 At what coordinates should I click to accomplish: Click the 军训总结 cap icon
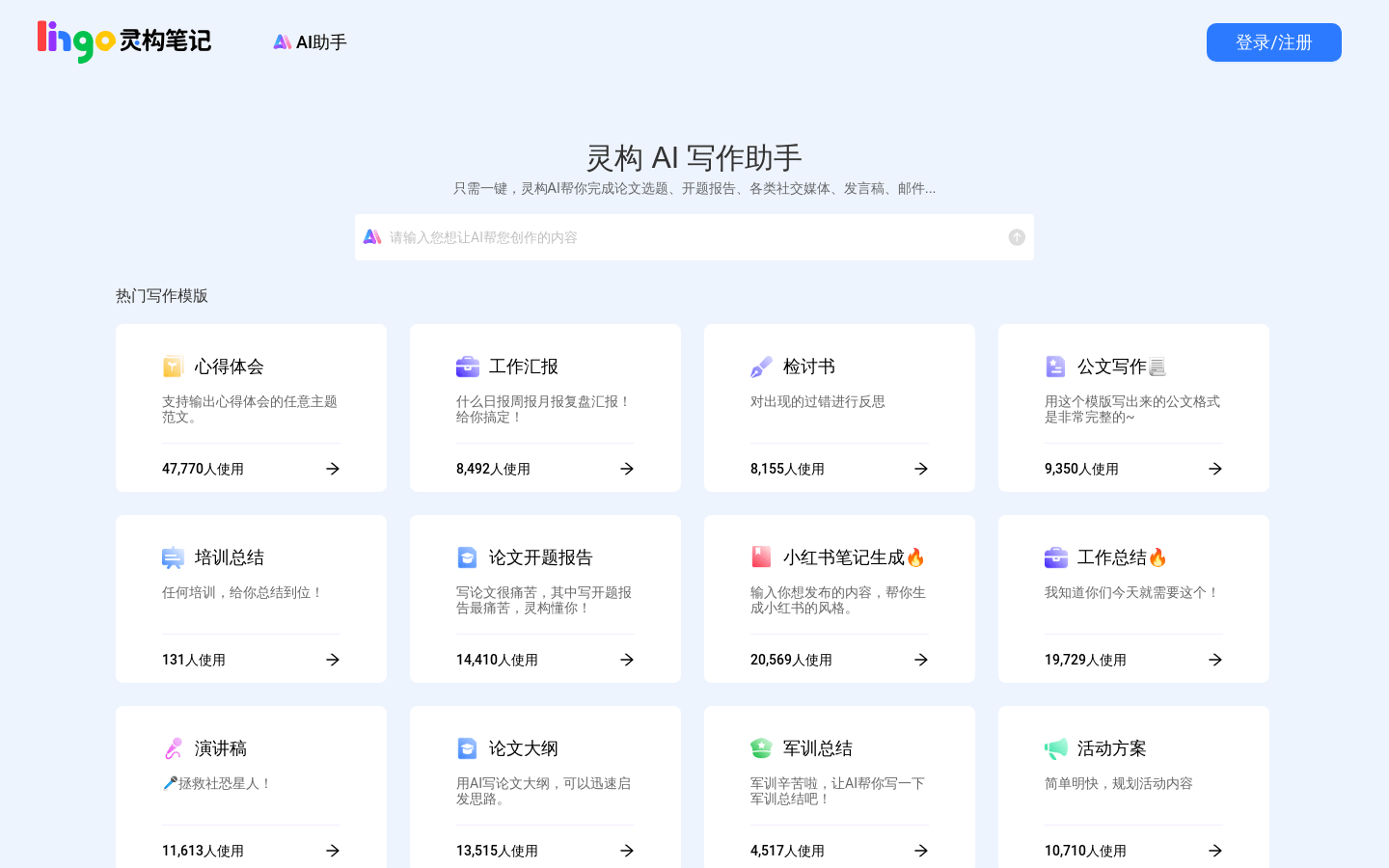(x=761, y=748)
